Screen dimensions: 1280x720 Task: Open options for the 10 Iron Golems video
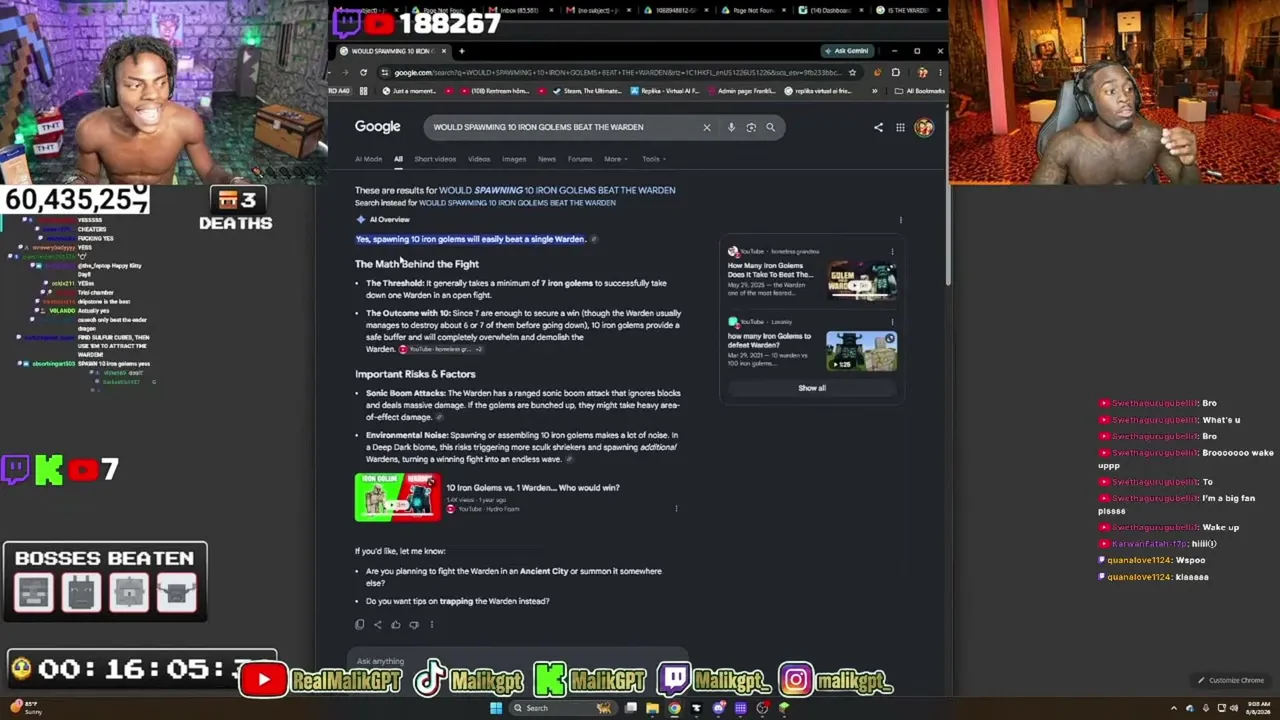(676, 509)
